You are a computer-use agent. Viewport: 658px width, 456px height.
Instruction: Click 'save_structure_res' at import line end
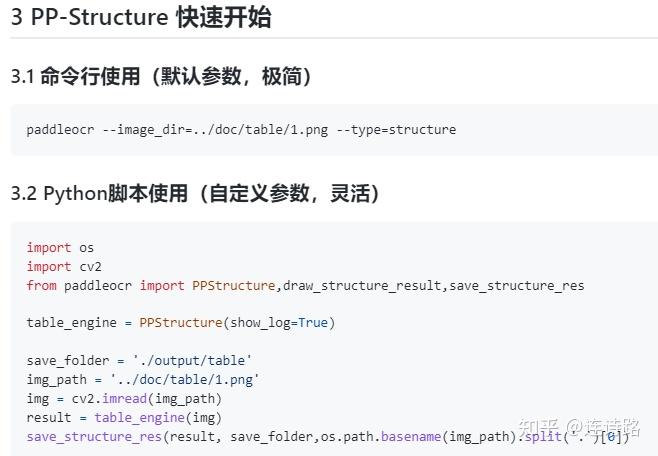point(517,285)
